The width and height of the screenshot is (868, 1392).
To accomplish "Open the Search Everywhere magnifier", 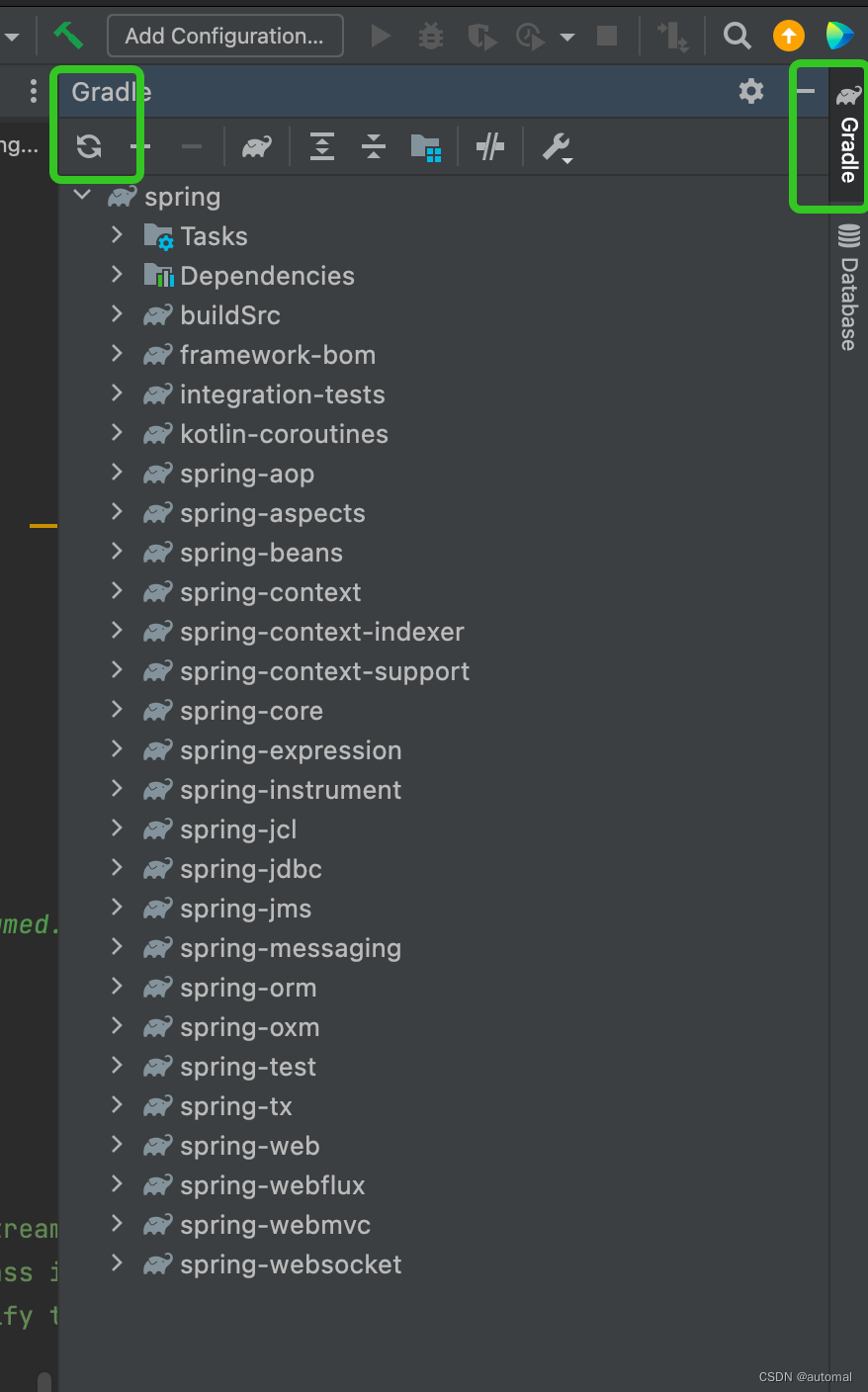I will click(x=737, y=36).
